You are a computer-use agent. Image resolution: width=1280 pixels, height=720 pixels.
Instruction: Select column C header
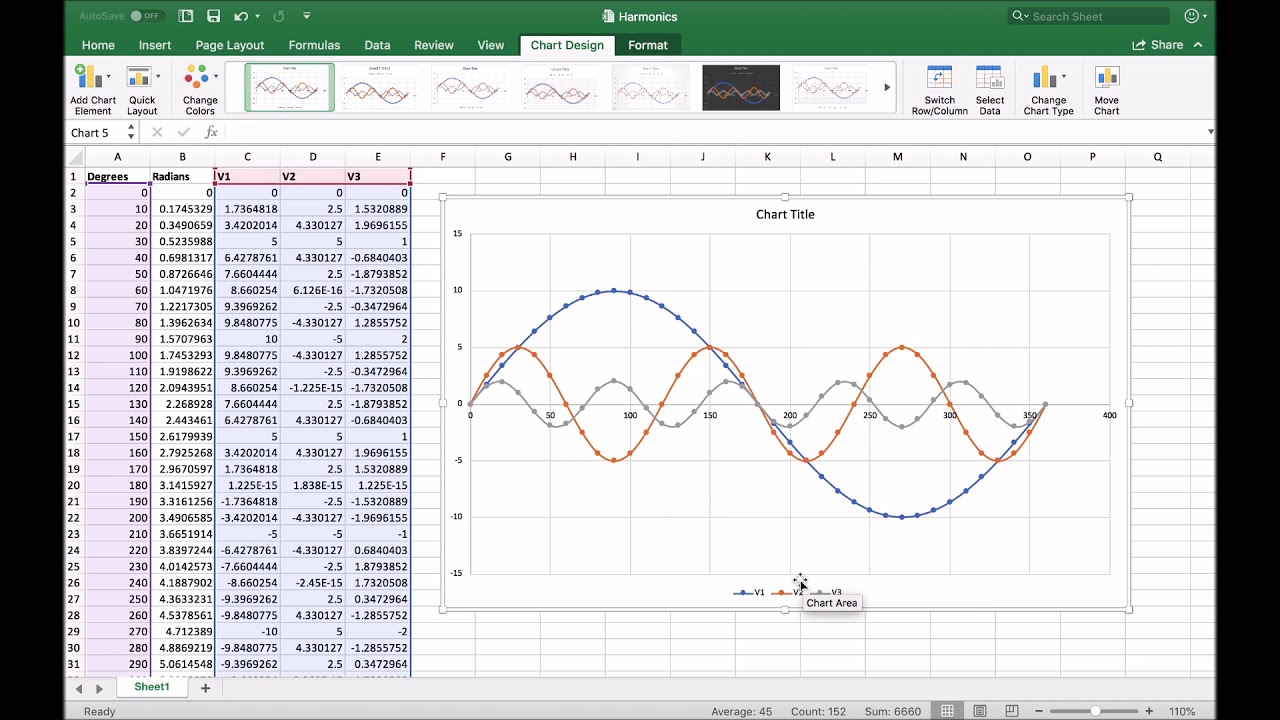(x=247, y=156)
